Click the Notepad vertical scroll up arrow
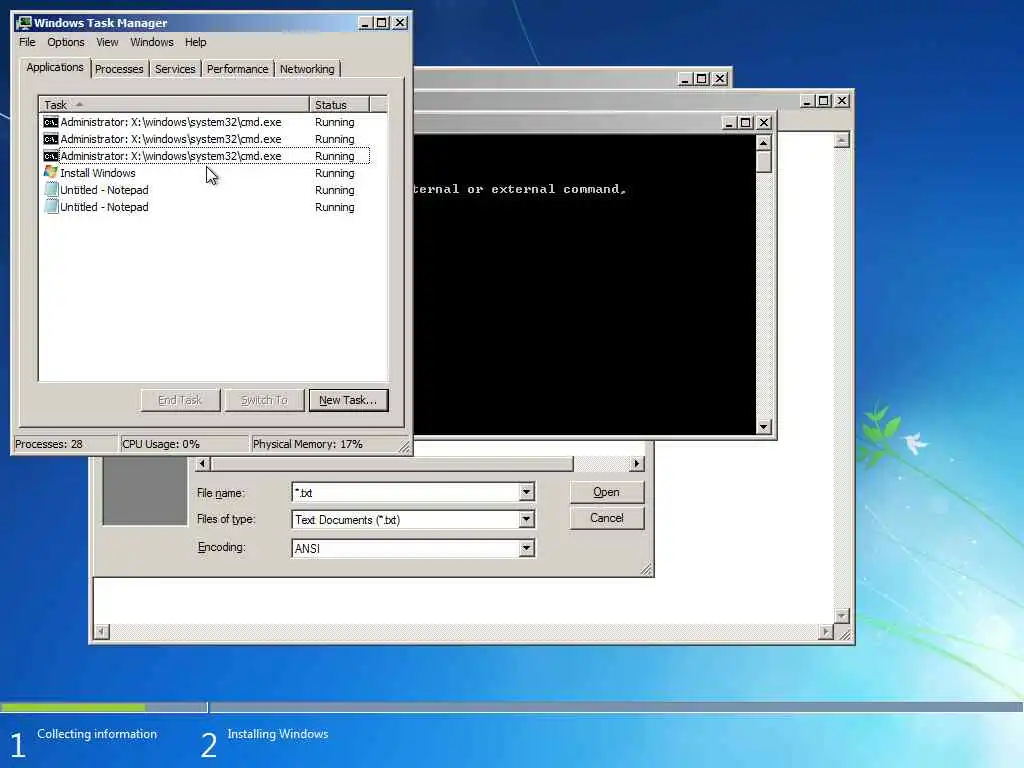1024x768 pixels. point(842,140)
